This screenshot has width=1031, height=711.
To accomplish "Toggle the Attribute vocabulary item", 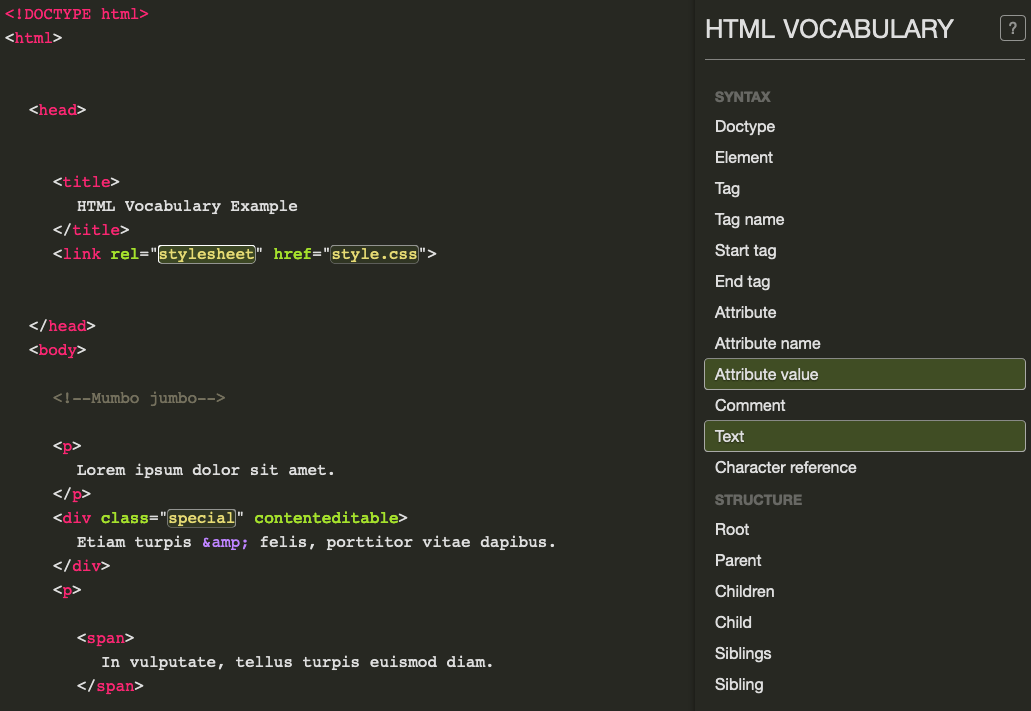I will (745, 313).
